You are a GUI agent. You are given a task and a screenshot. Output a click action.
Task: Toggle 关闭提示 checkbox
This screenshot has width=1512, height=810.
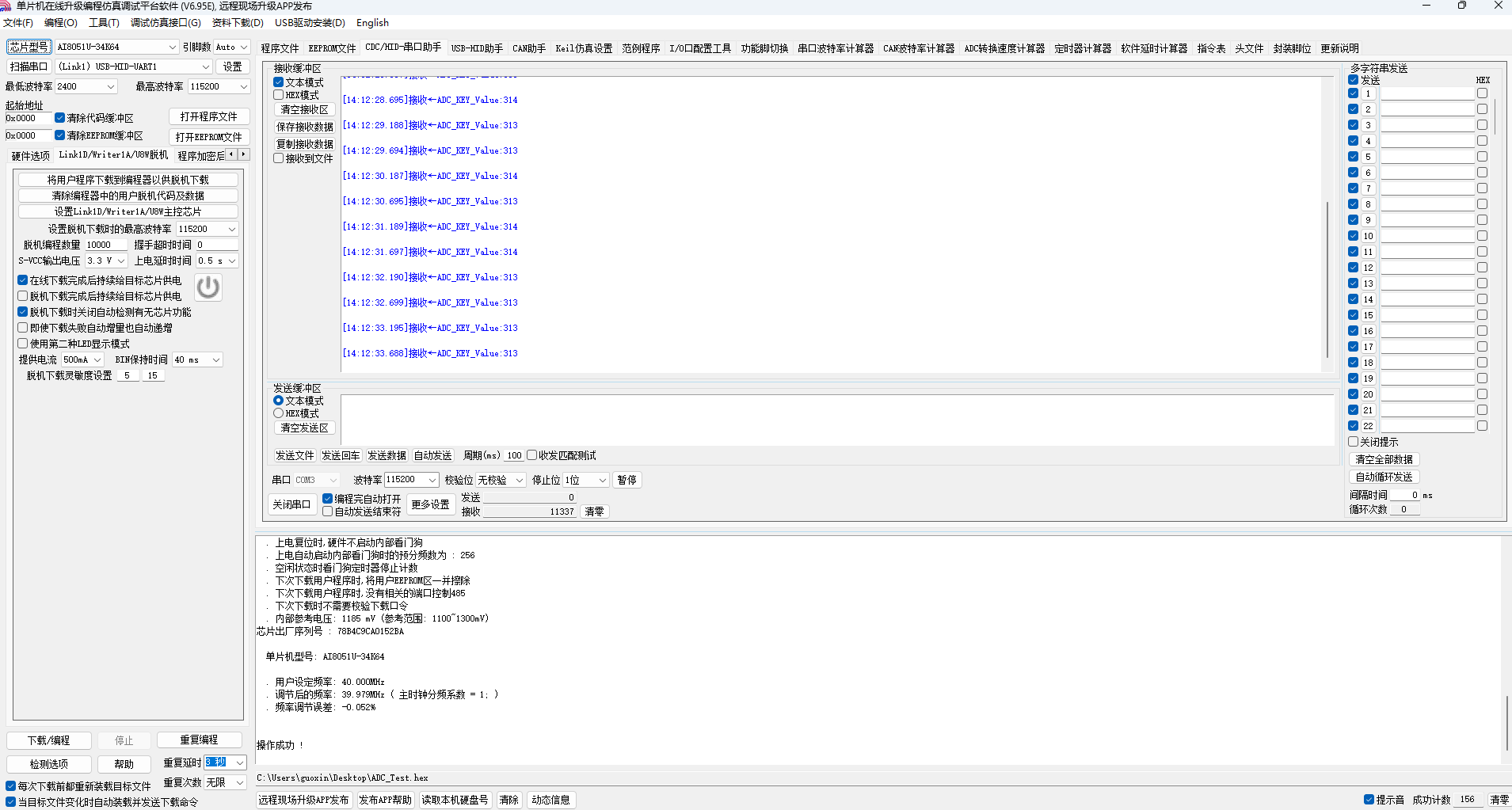pos(1354,442)
